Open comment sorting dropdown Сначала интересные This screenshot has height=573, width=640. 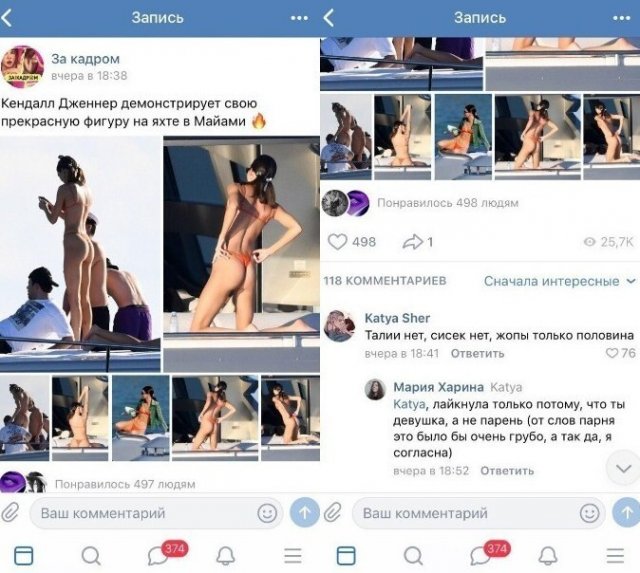tap(559, 281)
